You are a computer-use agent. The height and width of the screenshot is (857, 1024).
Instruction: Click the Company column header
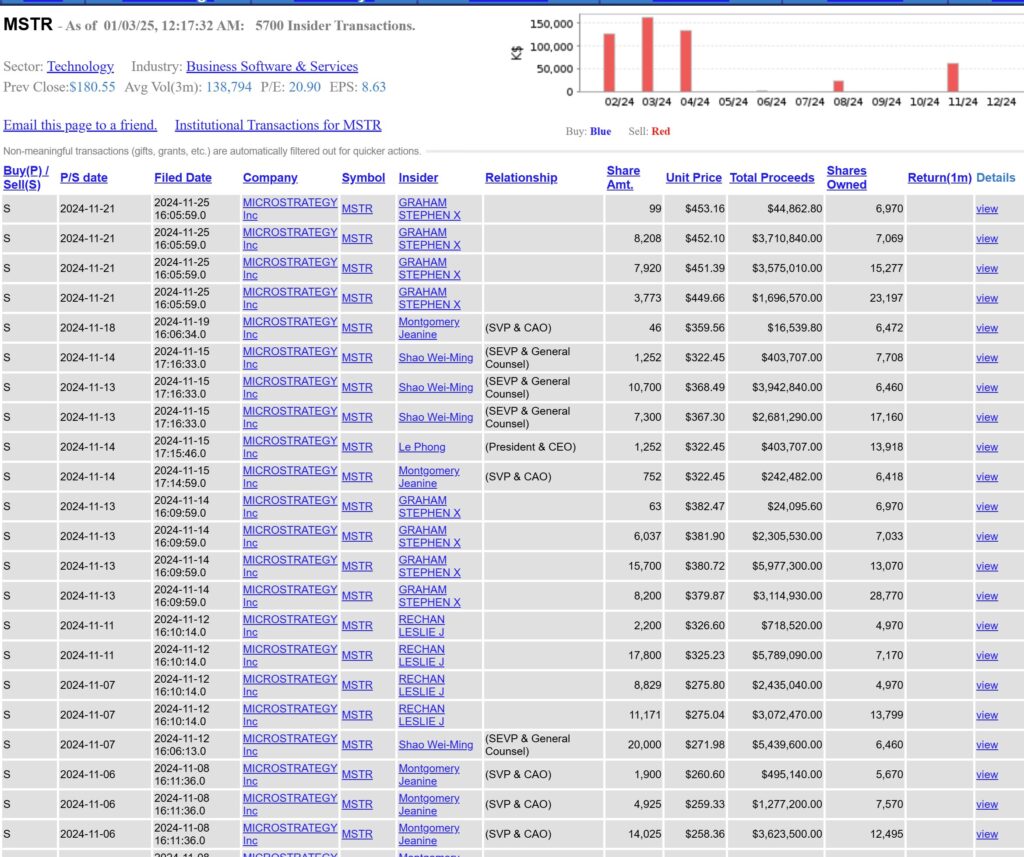[270, 178]
